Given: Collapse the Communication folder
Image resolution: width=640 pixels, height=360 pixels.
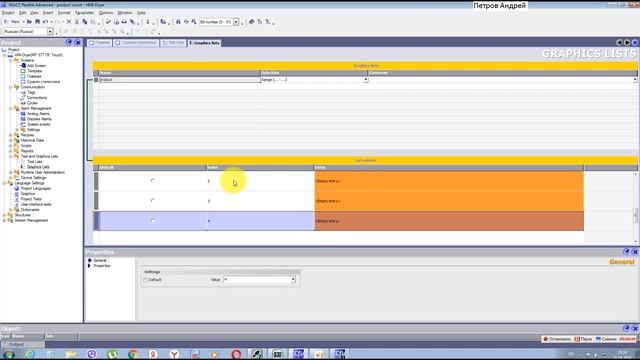Looking at the screenshot, I should (11, 87).
